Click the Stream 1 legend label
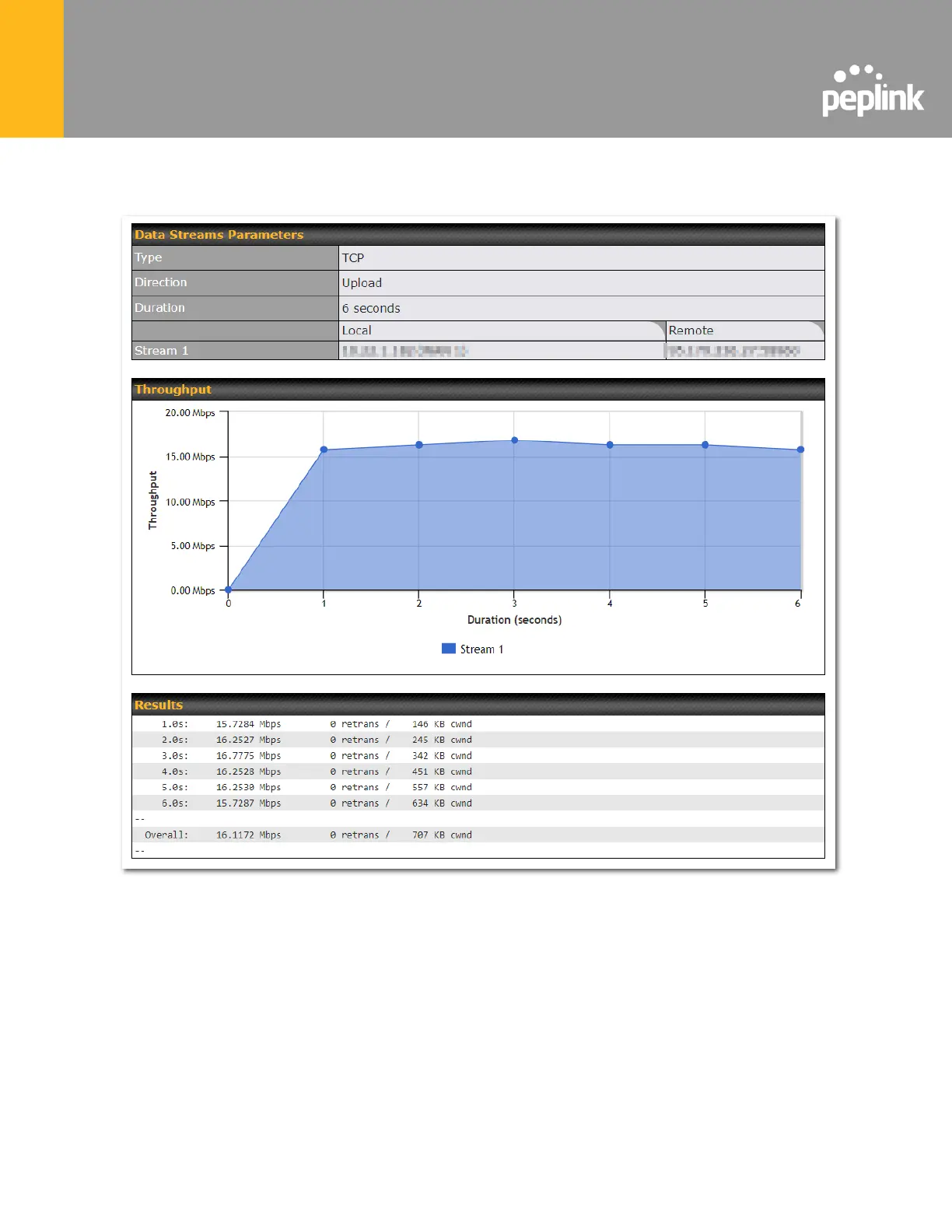This screenshot has width=952, height=1232. [481, 649]
